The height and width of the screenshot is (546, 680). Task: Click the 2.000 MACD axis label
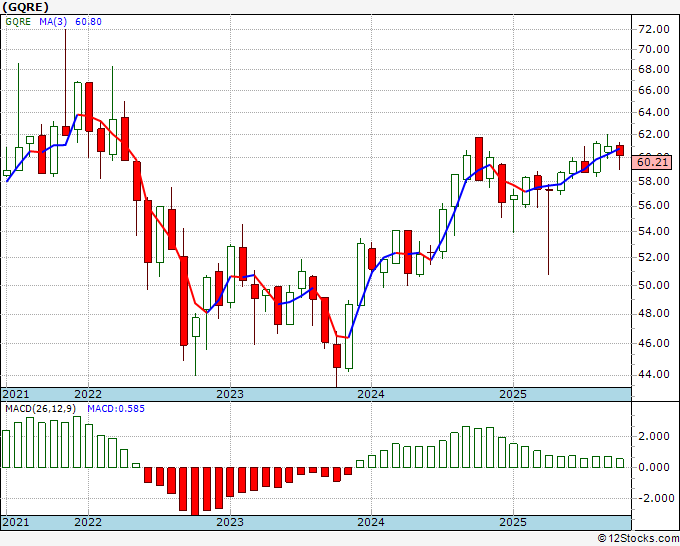(x=656, y=436)
